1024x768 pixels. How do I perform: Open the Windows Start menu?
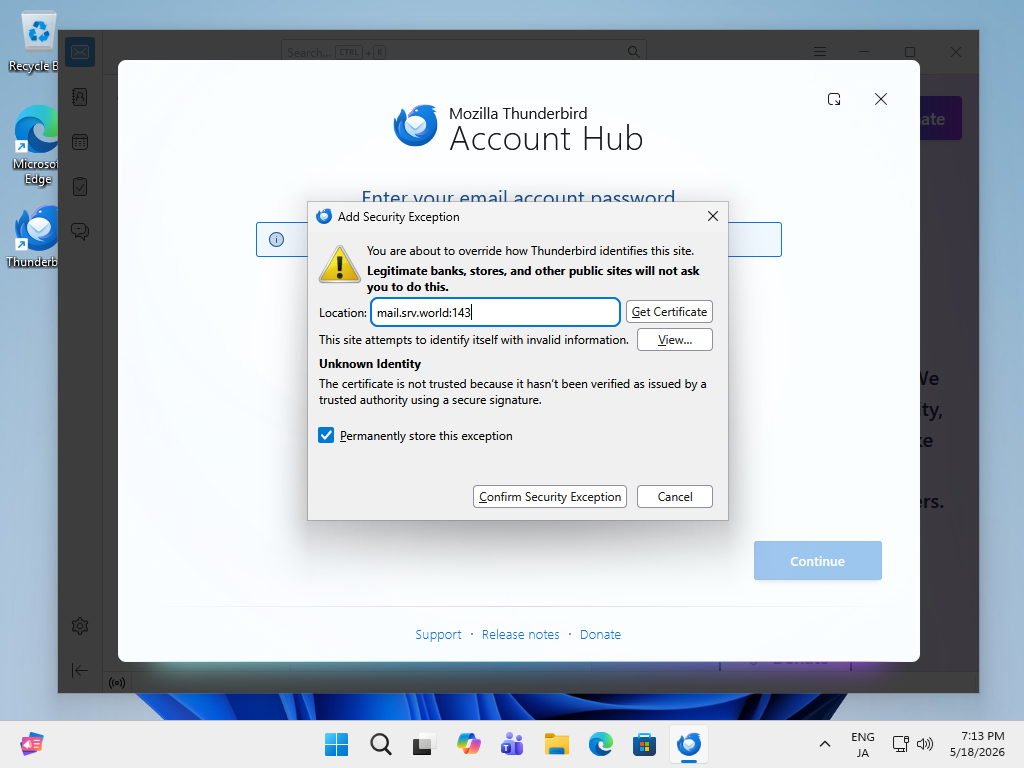(336, 744)
